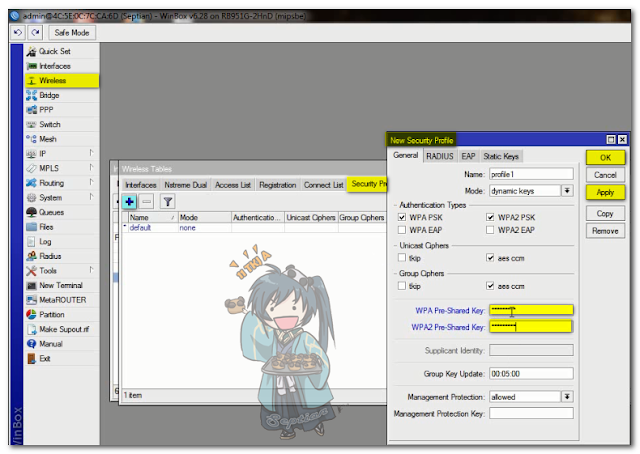Click WPA2 Pre-Shared Key field
The image size is (640, 454).
point(531,327)
